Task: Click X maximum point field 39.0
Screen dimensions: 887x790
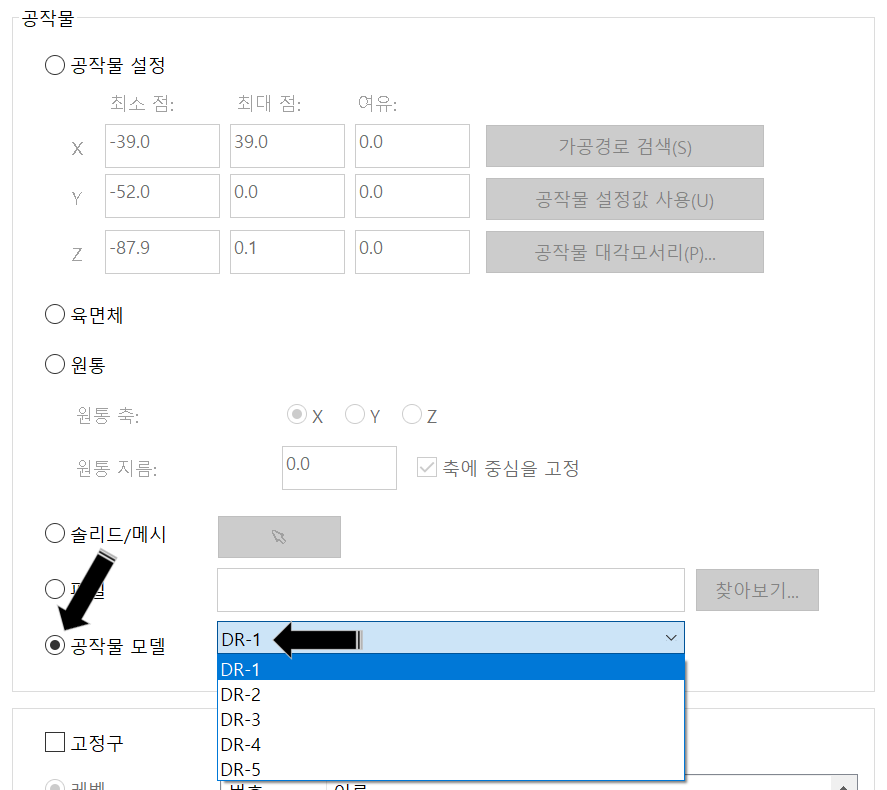Action: pyautogui.click(x=287, y=146)
